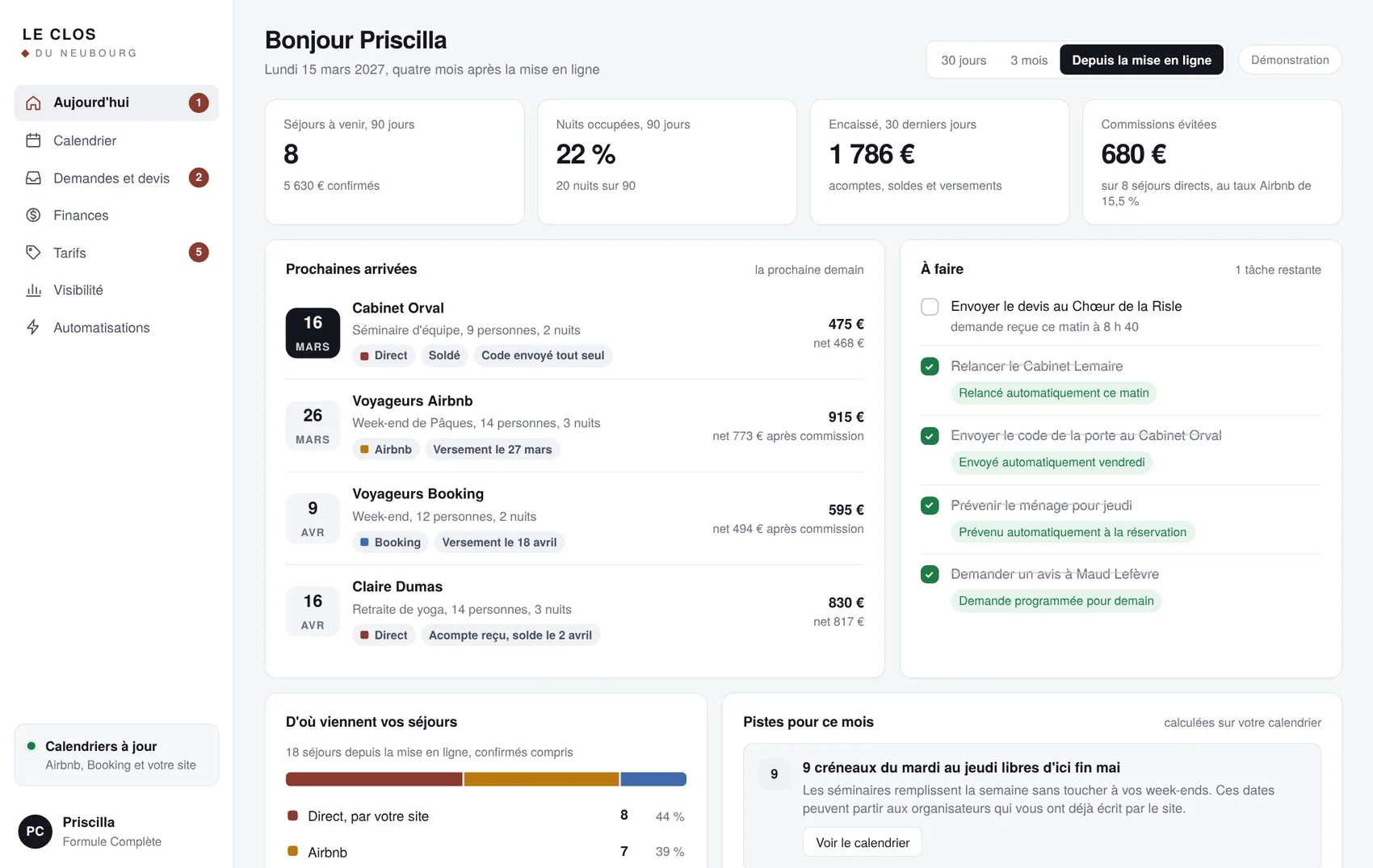1373x868 pixels.
Task: Open the Cabinet Orval arrival
Action: tap(574, 332)
